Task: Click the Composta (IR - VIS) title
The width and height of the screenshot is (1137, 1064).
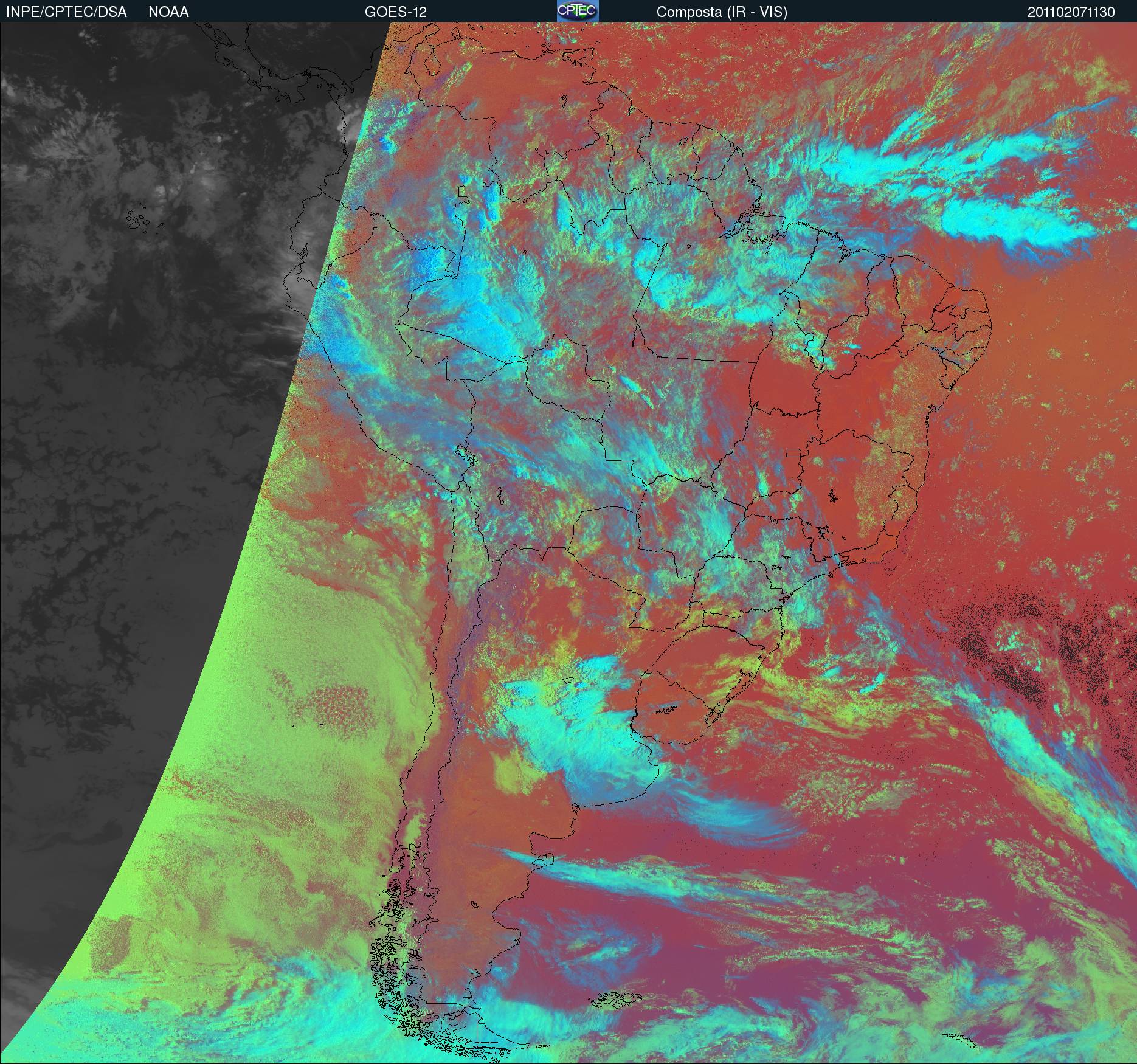Action: (x=722, y=12)
